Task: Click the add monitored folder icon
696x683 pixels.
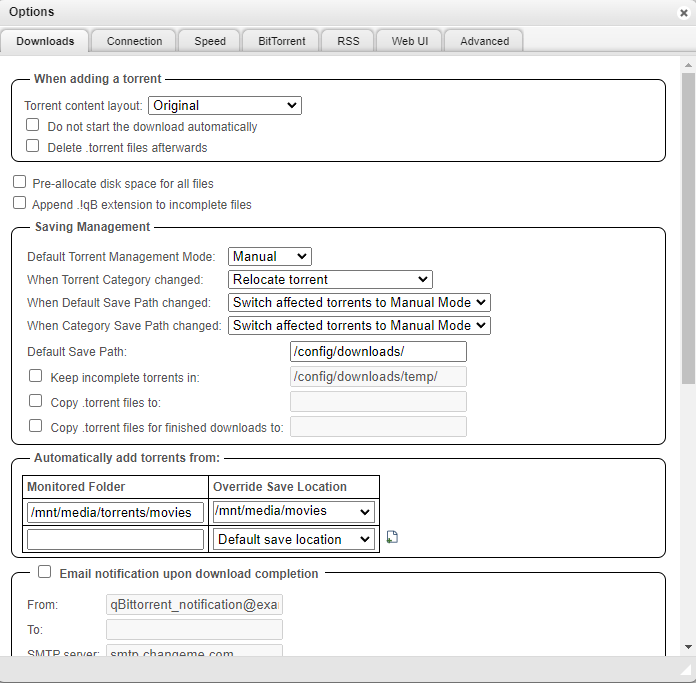Action: pyautogui.click(x=392, y=538)
